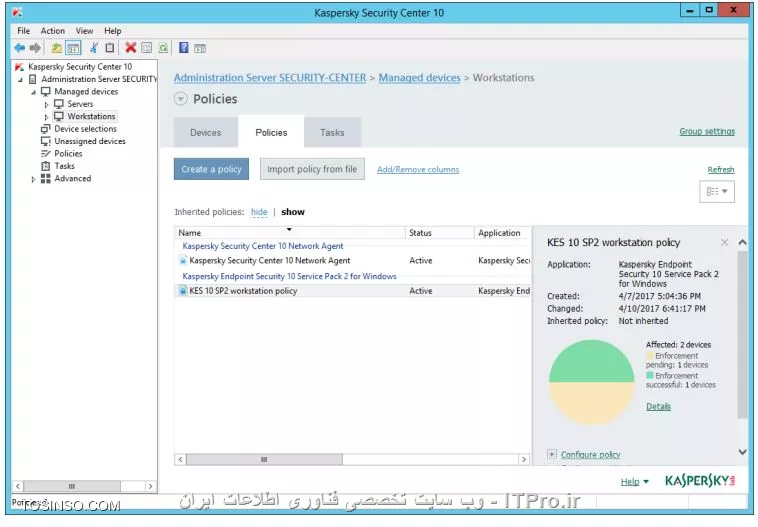This screenshot has height=527, width=758.
Task: Open the view mode dropdown button
Action: pyautogui.click(x=717, y=191)
